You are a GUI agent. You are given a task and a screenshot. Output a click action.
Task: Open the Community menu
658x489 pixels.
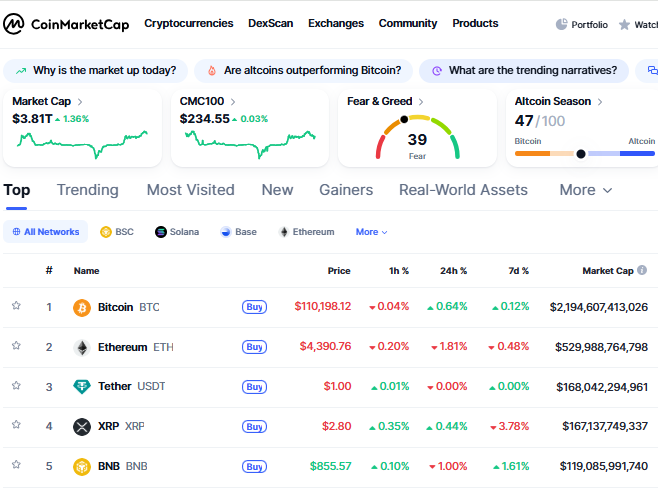pyautogui.click(x=408, y=24)
